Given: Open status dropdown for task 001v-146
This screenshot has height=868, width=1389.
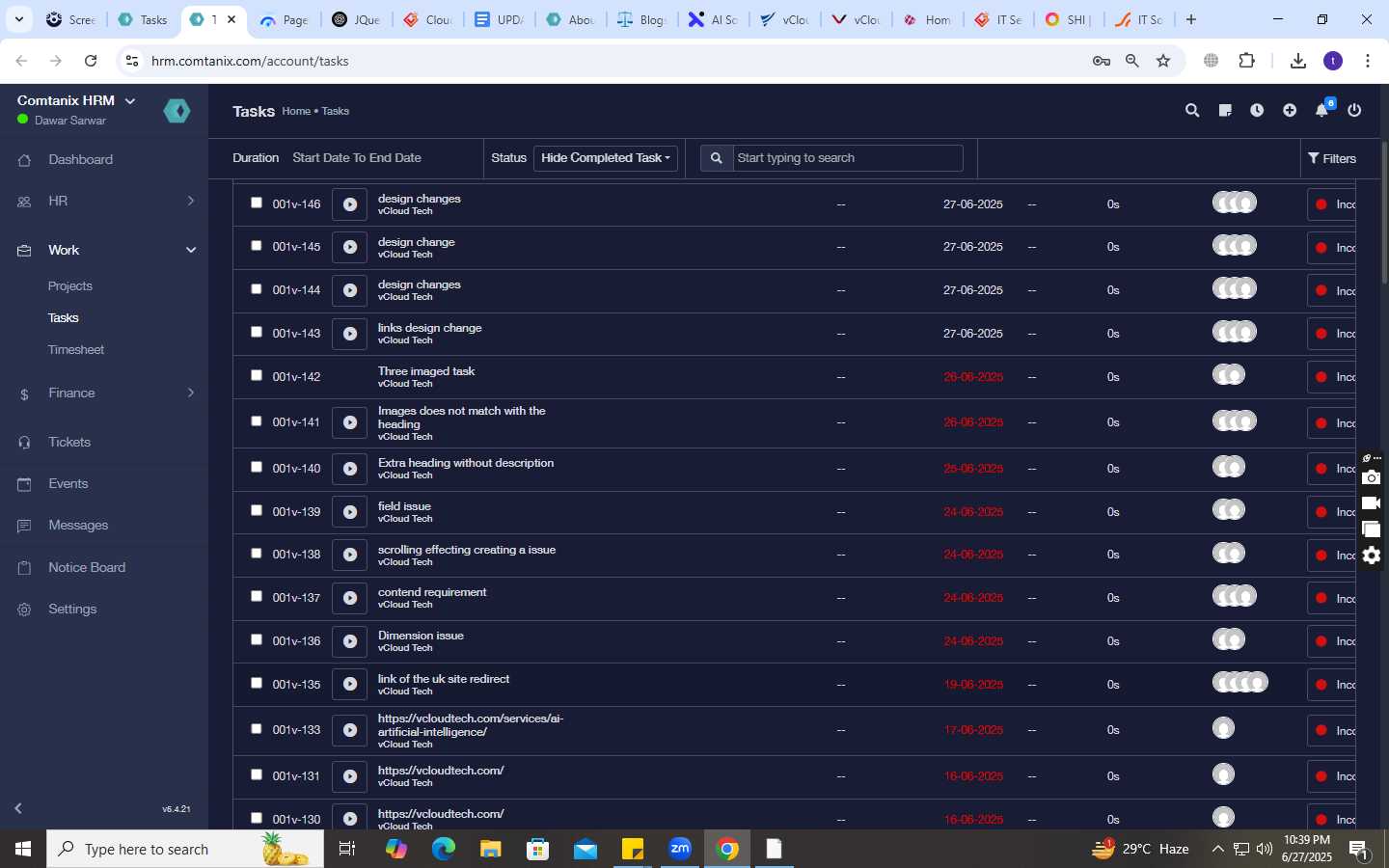Looking at the screenshot, I should tap(1331, 204).
